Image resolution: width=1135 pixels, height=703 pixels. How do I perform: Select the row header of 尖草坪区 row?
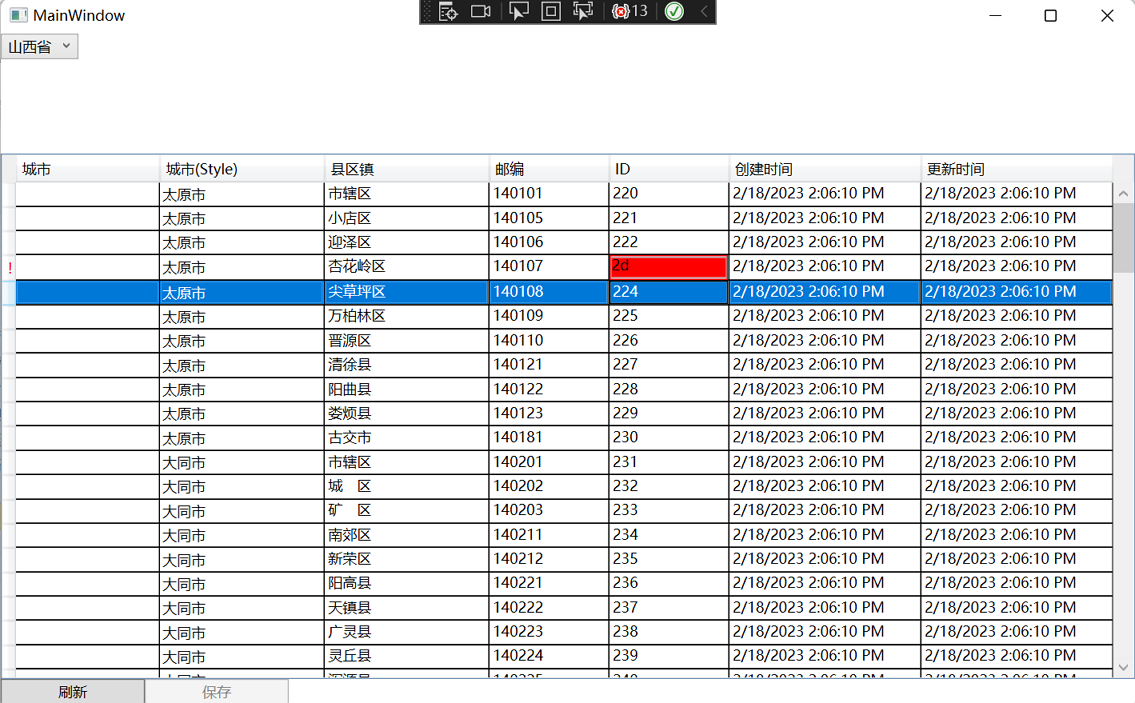coord(8,292)
